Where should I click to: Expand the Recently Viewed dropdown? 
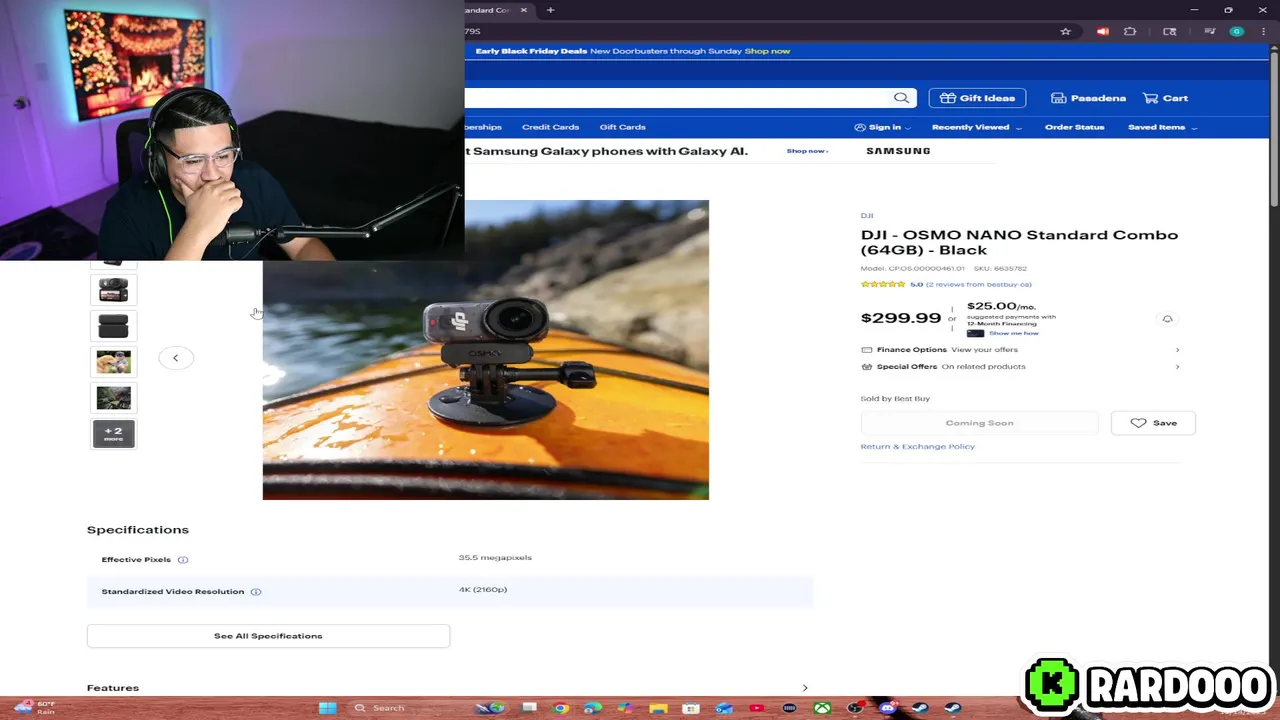pos(976,127)
